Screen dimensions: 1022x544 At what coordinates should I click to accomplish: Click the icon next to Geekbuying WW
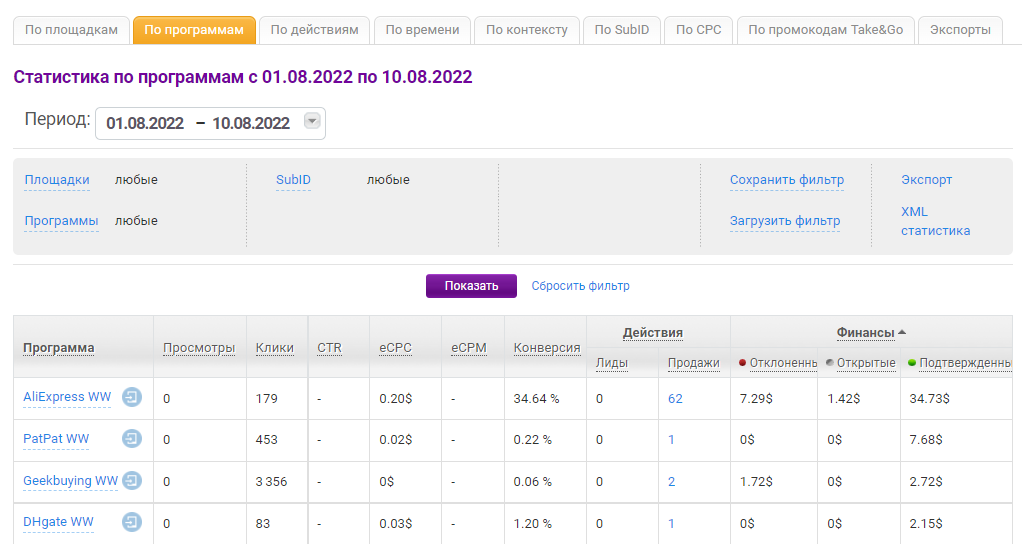tap(132, 481)
